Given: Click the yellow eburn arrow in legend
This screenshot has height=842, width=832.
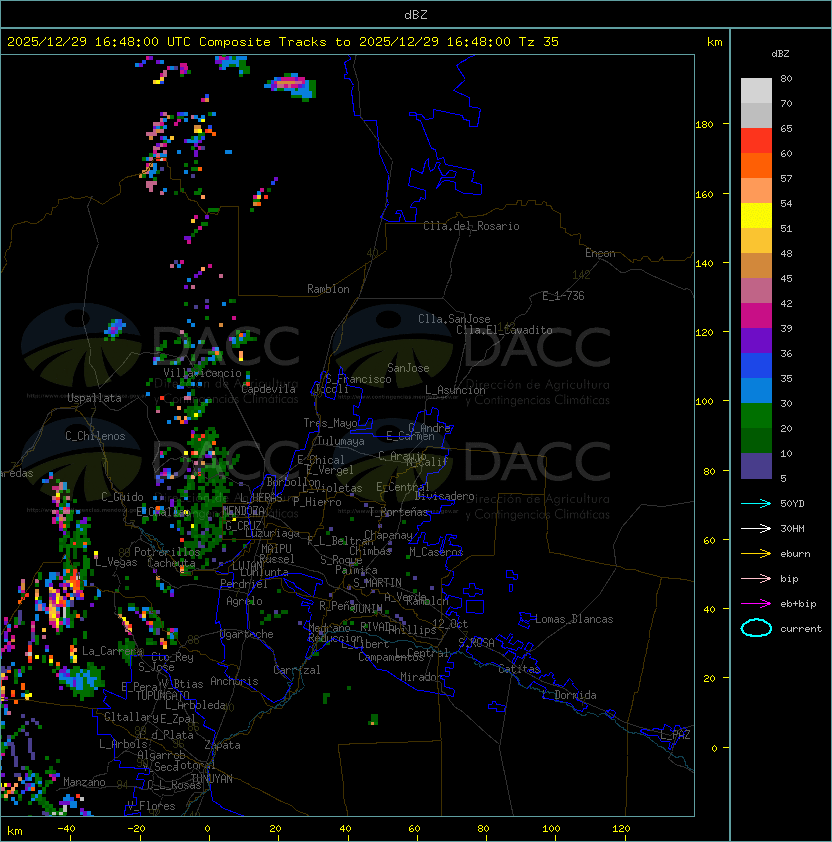Looking at the screenshot, I should point(756,554).
